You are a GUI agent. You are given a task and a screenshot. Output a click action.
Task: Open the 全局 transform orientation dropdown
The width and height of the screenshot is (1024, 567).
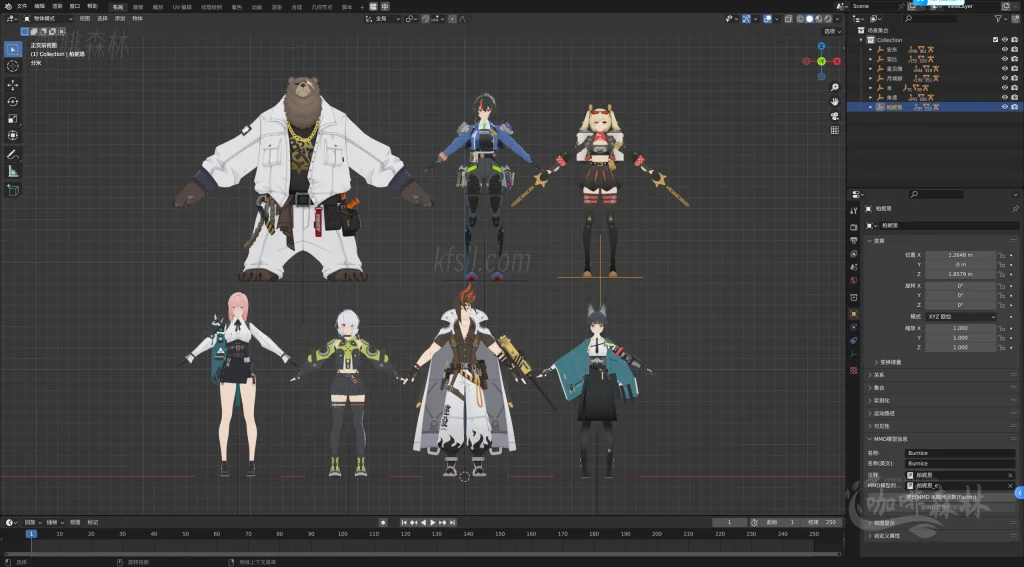[382, 19]
